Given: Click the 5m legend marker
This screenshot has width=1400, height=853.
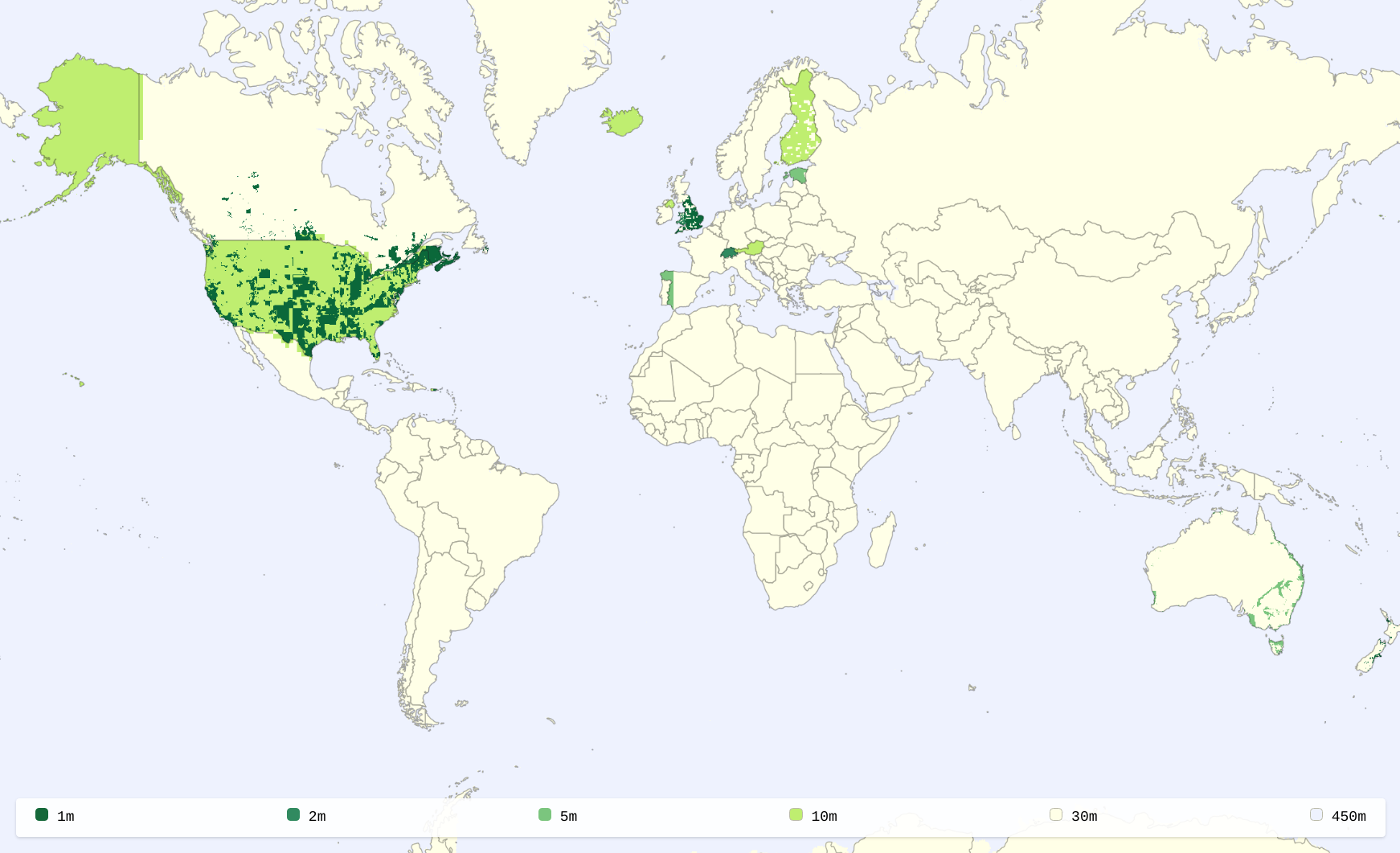Looking at the screenshot, I should (x=544, y=815).
